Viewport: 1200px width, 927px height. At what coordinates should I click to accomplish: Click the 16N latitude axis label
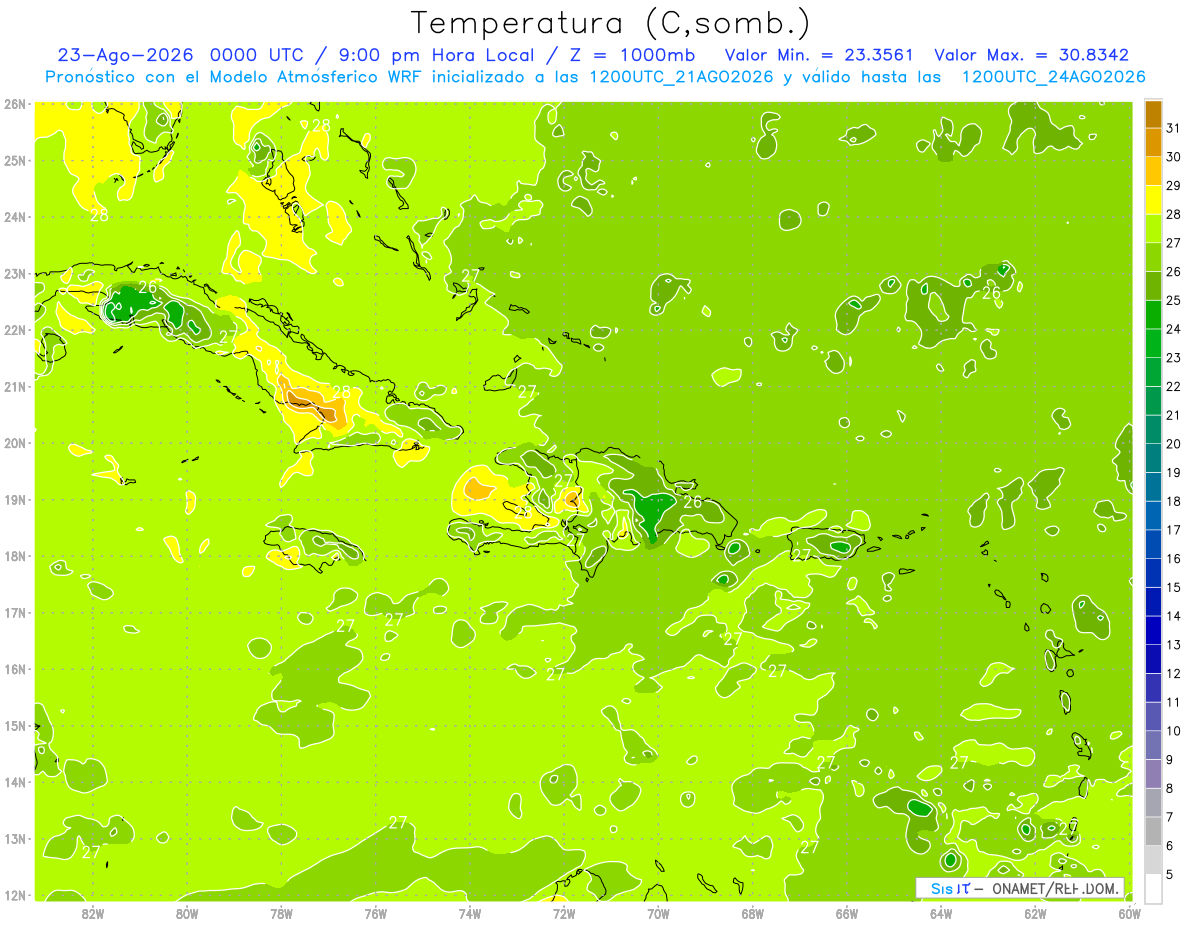[14, 669]
